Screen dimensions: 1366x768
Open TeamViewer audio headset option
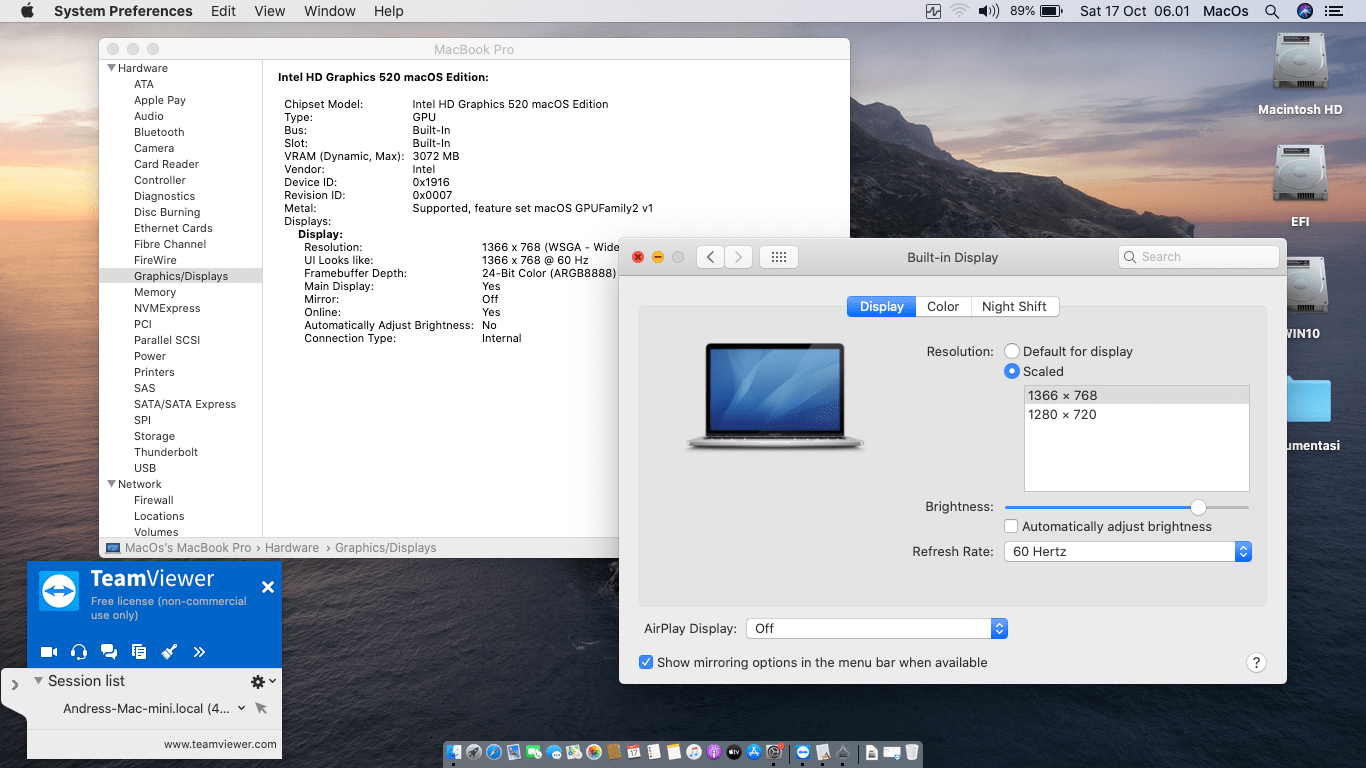79,652
